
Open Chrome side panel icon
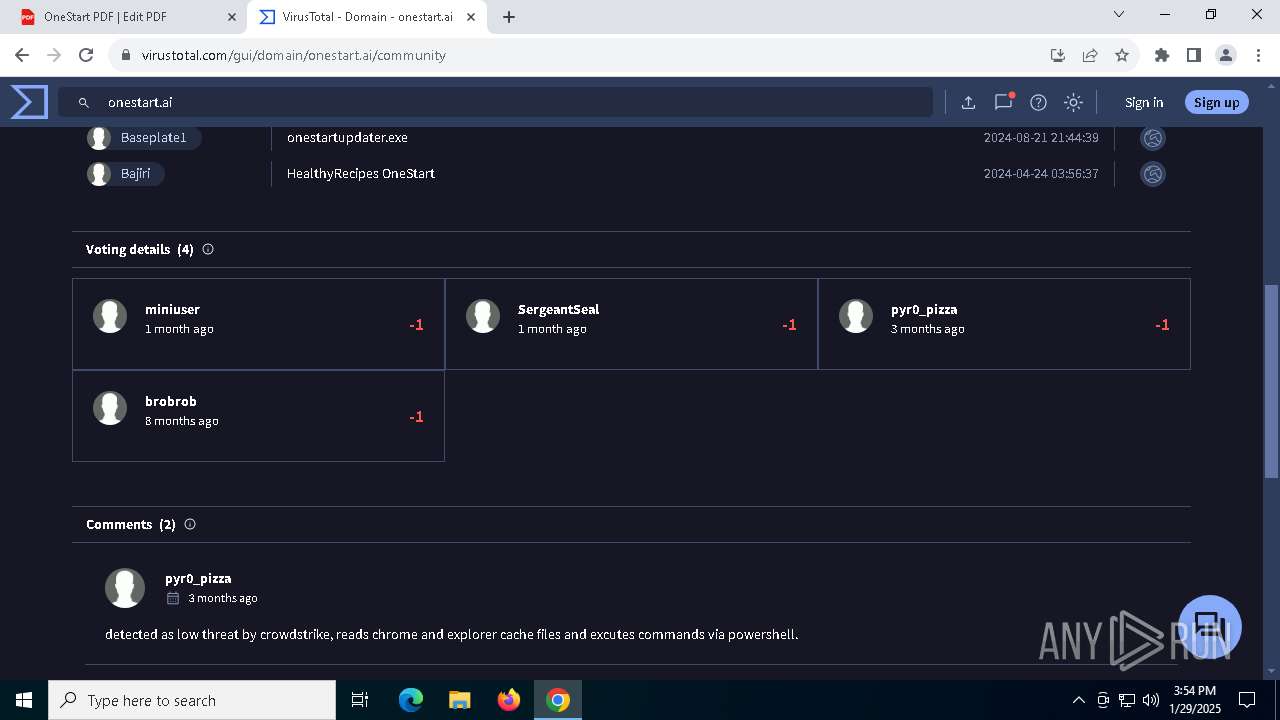tap(1193, 55)
